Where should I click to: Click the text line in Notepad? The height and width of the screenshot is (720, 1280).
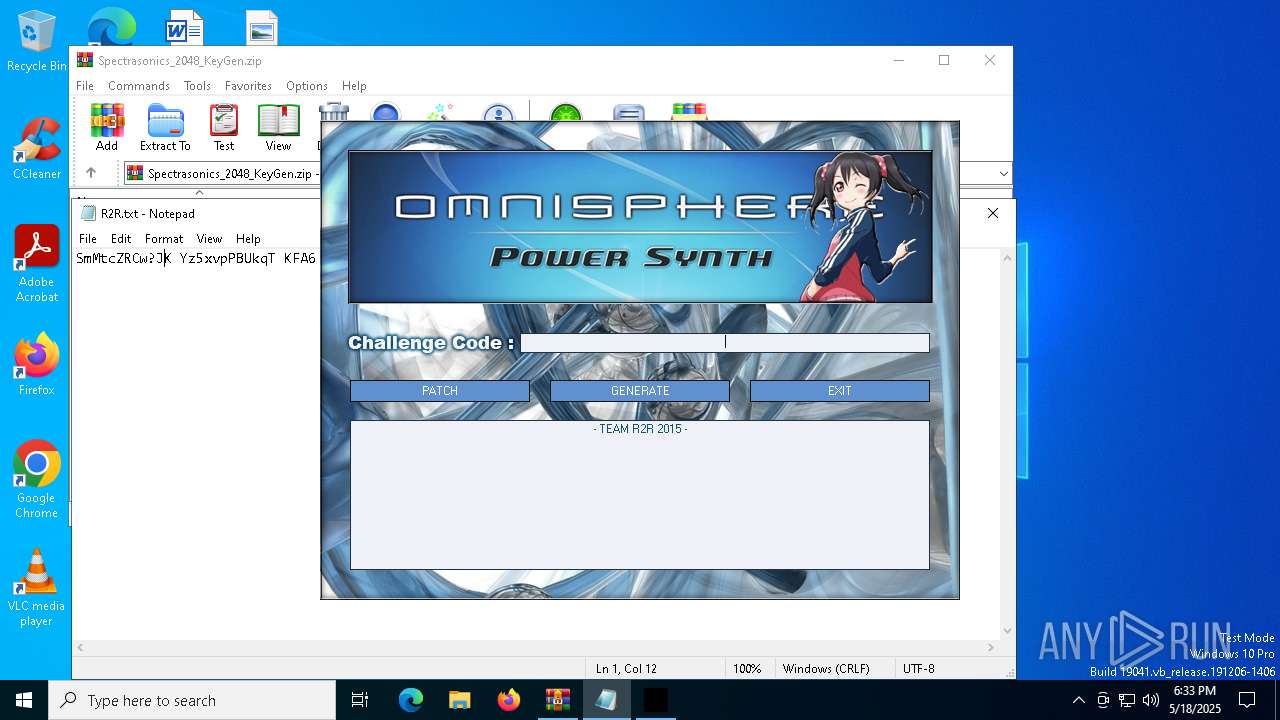pyautogui.click(x=196, y=259)
